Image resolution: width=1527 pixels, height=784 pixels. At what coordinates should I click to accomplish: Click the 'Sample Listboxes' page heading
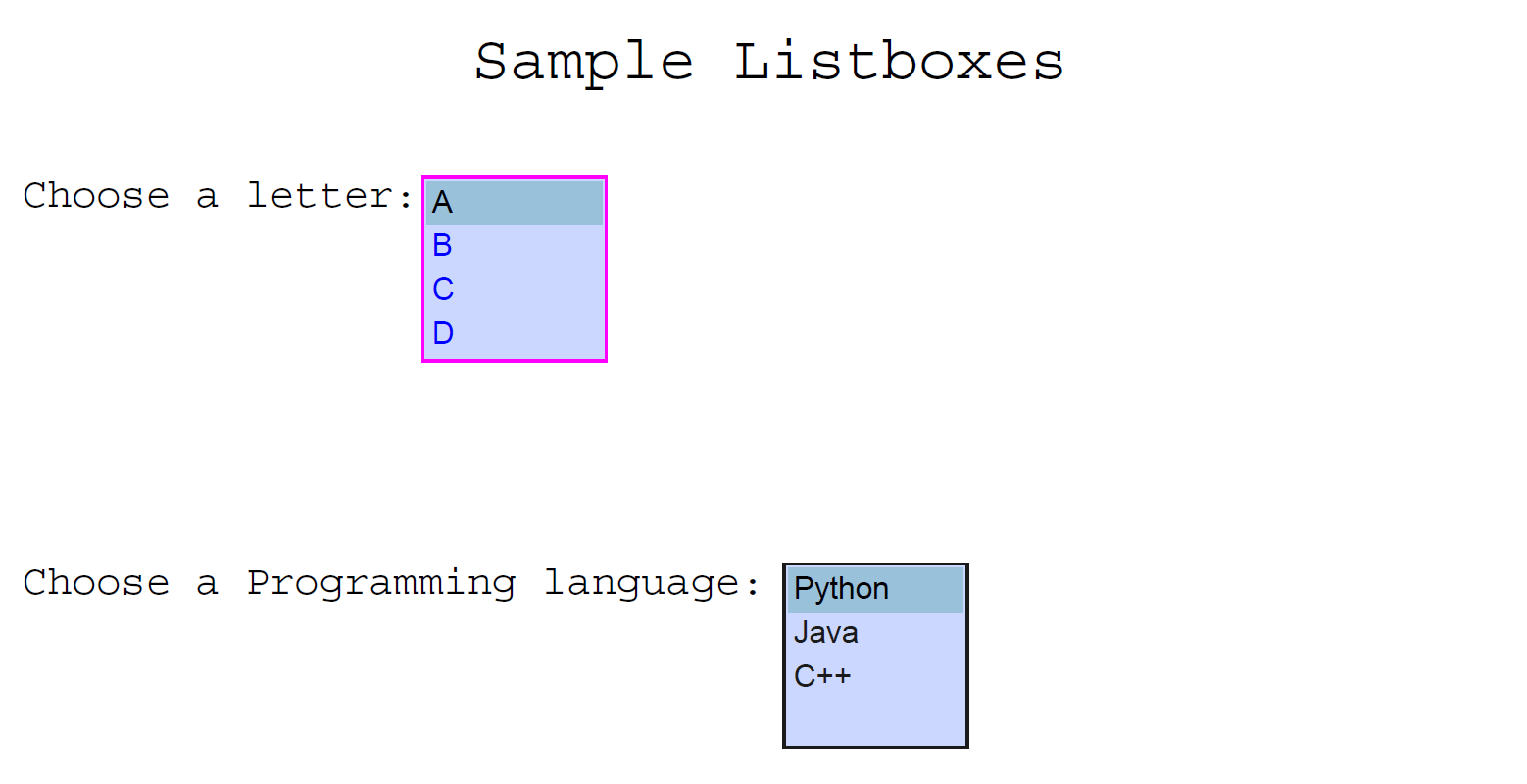pyautogui.click(x=767, y=61)
